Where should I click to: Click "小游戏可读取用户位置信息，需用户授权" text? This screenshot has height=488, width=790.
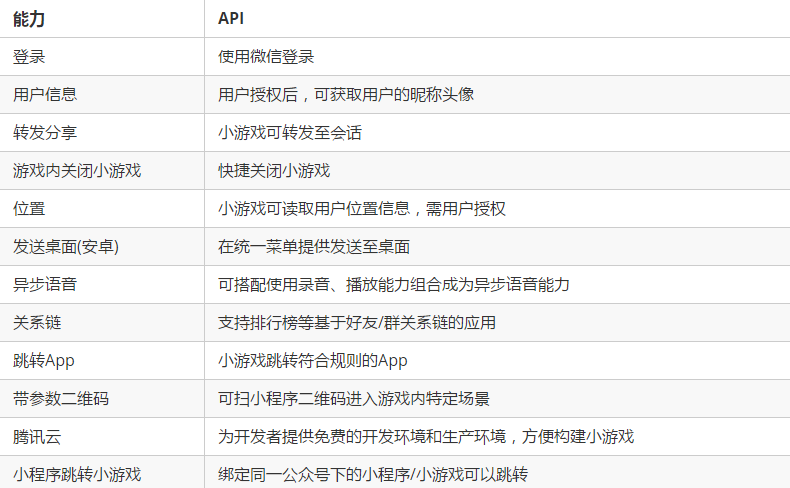pos(362,208)
